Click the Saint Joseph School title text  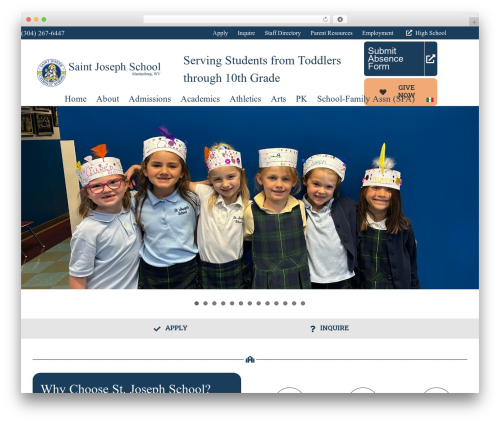click(x=114, y=67)
